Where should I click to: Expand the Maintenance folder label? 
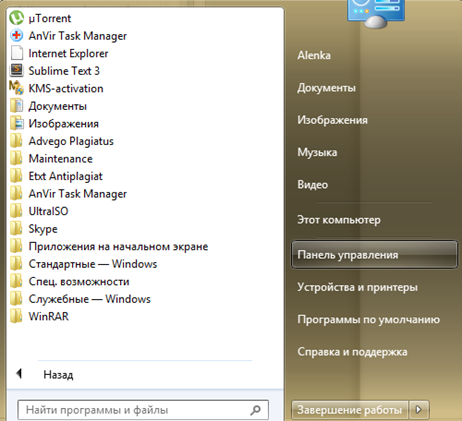(x=61, y=158)
